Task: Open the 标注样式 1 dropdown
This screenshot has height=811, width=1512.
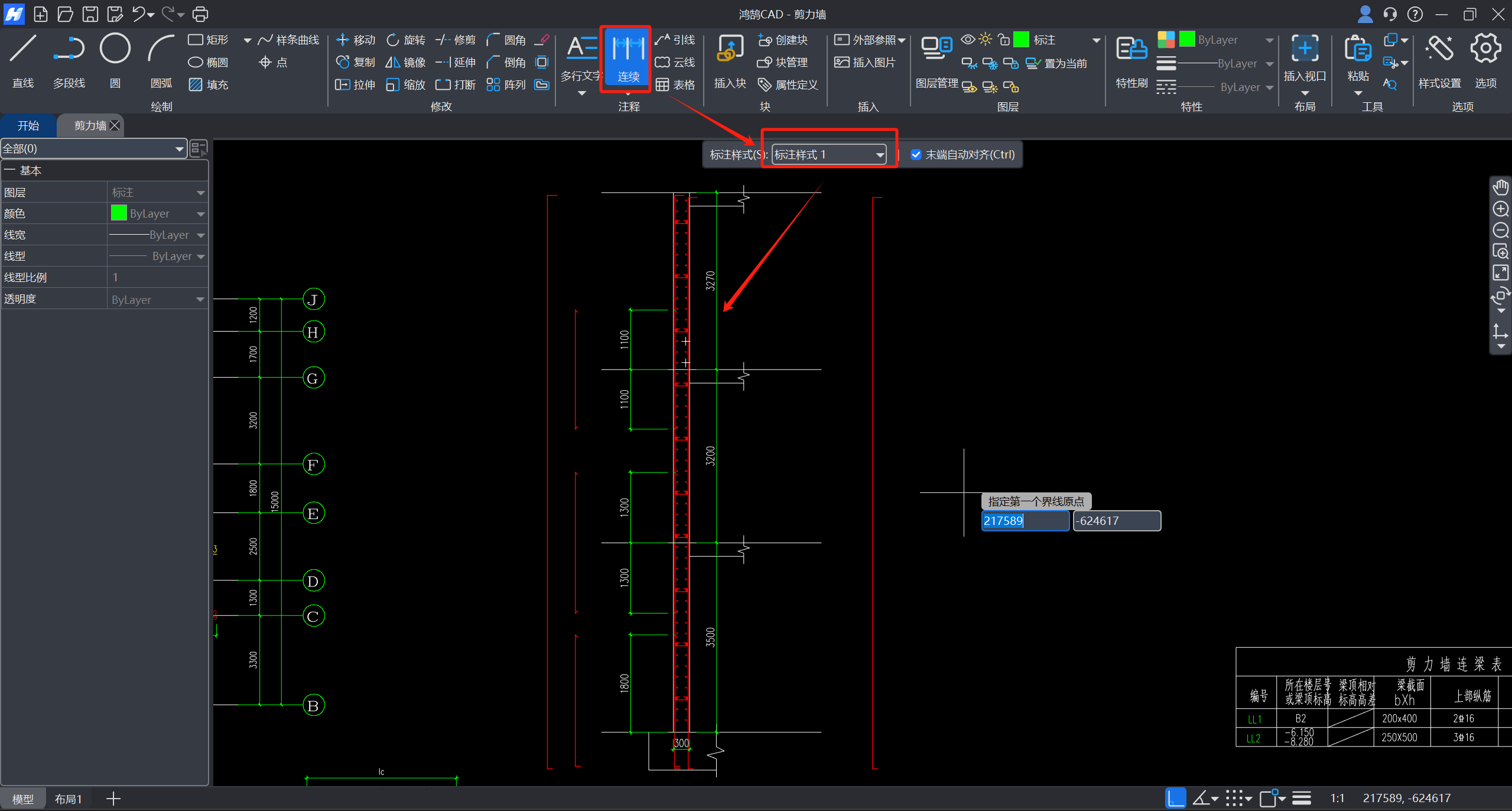Action: pos(829,155)
